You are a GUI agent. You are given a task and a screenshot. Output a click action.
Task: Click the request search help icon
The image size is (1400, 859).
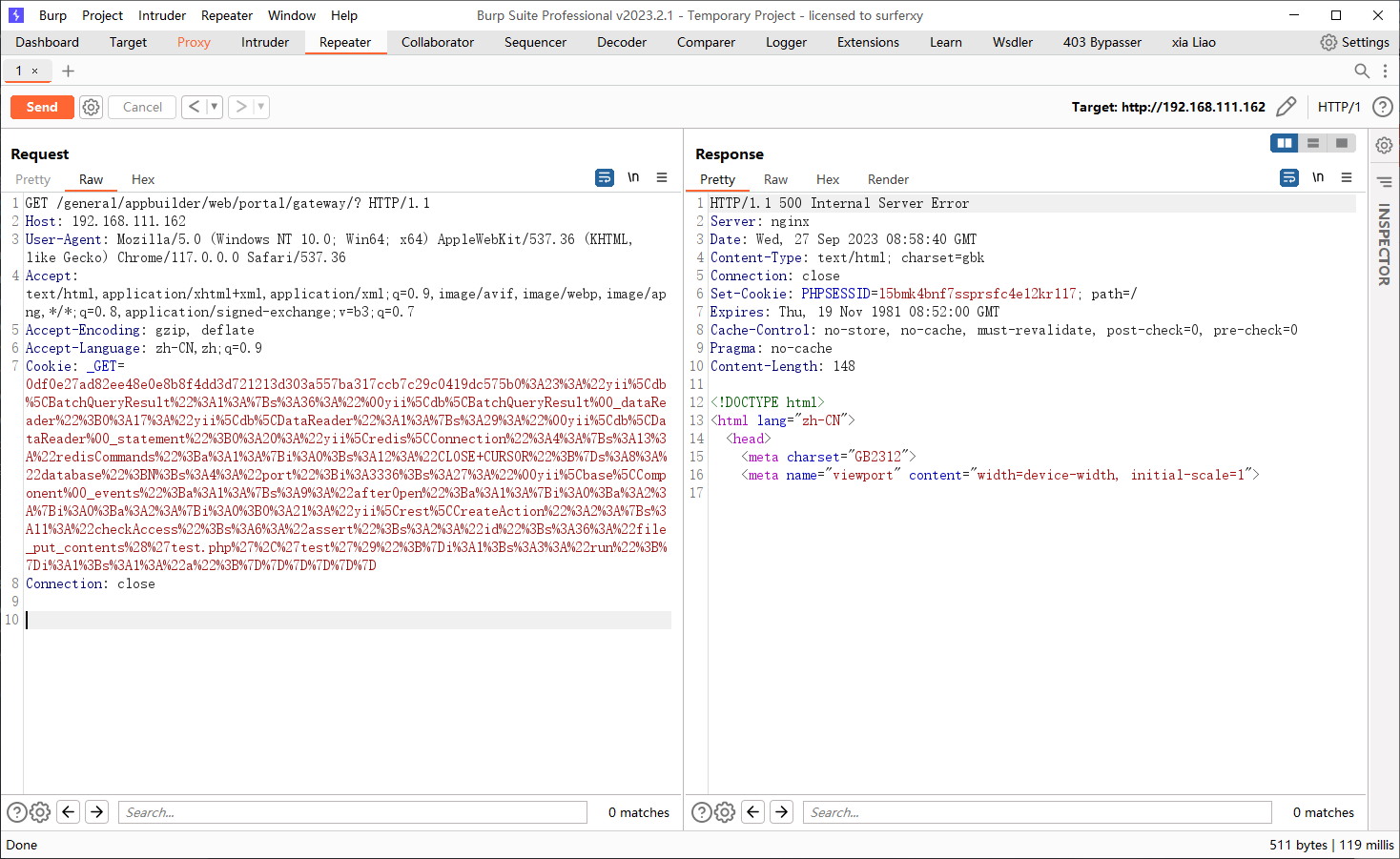click(x=17, y=812)
